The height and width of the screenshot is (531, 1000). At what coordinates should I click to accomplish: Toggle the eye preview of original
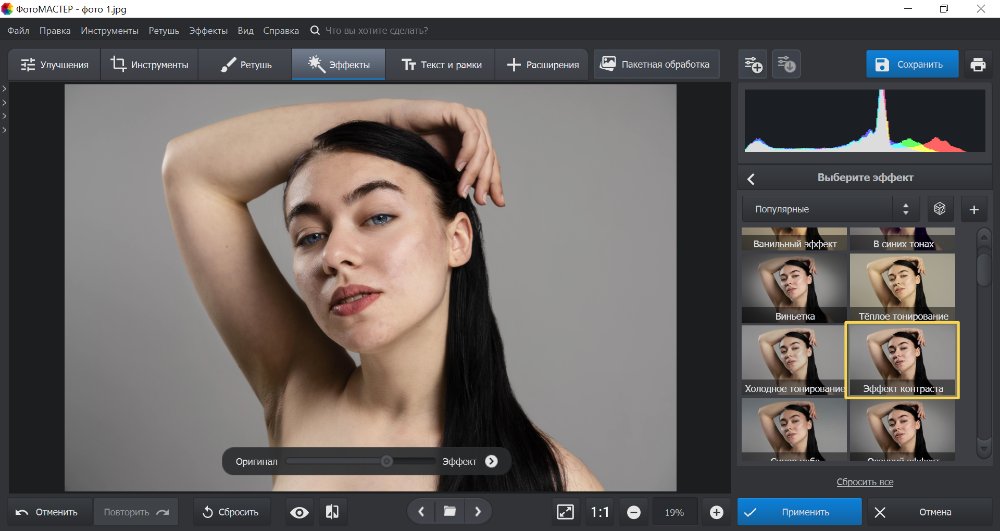299,512
